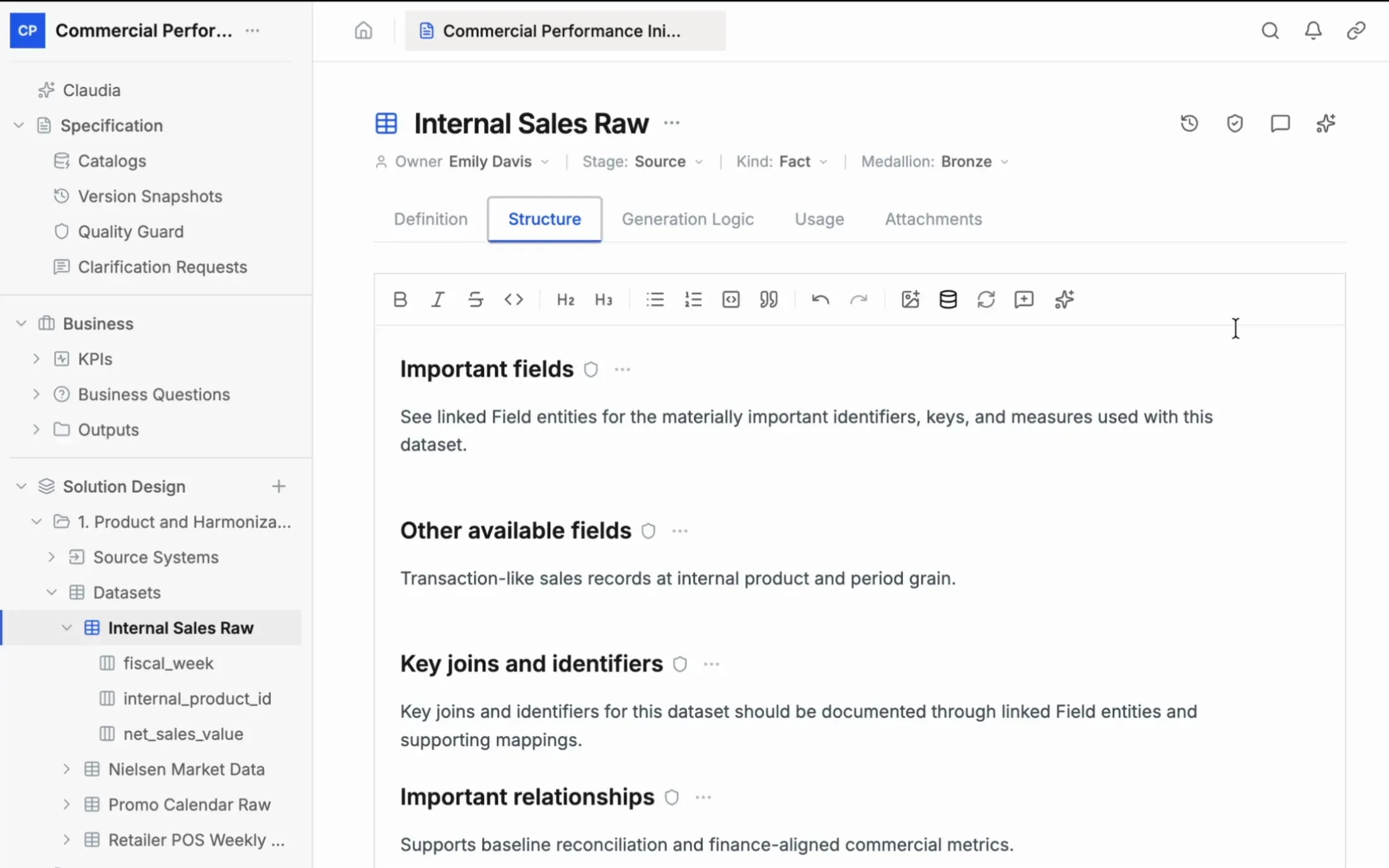The width and height of the screenshot is (1389, 868).
Task: Apply strikethrough formatting
Action: pos(476,299)
